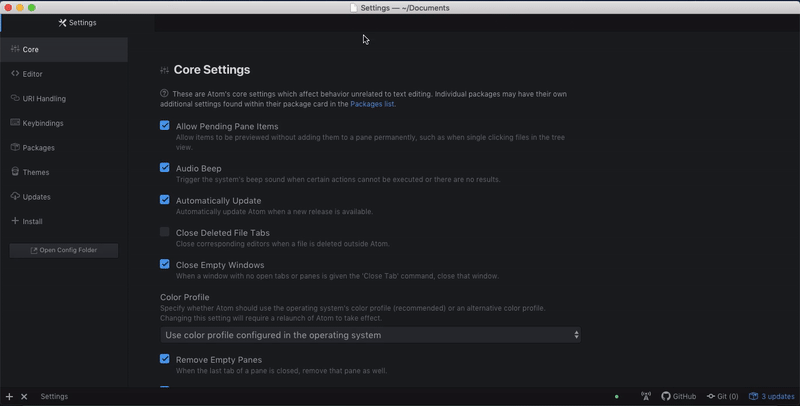The height and width of the screenshot is (406, 800).
Task: Click the sliders icon beside Core Settings heading
Action: coord(164,70)
